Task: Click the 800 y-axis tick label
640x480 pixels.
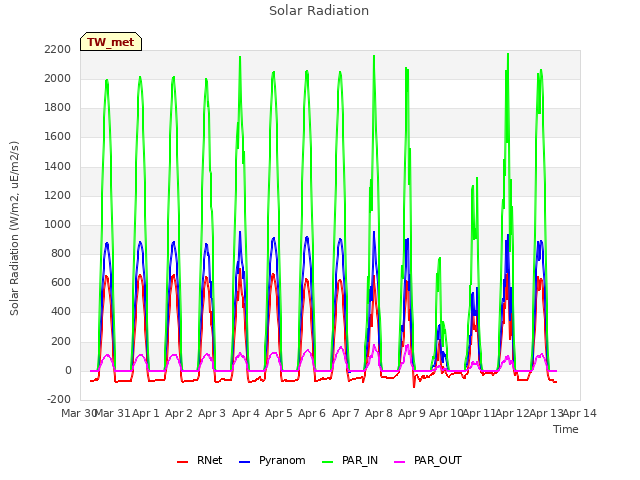Action: coord(61,253)
